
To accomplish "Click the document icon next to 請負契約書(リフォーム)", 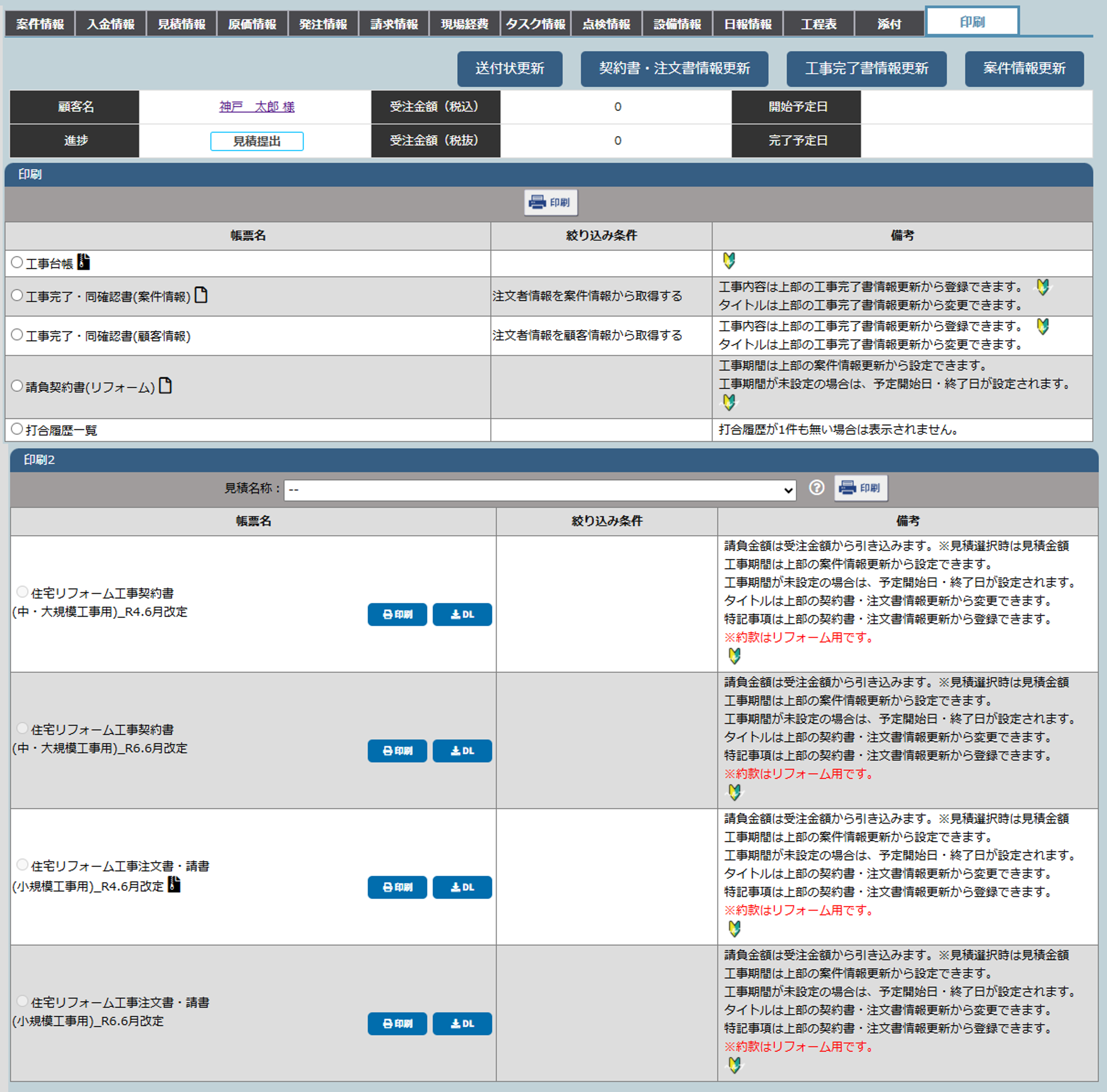I will pos(165,386).
